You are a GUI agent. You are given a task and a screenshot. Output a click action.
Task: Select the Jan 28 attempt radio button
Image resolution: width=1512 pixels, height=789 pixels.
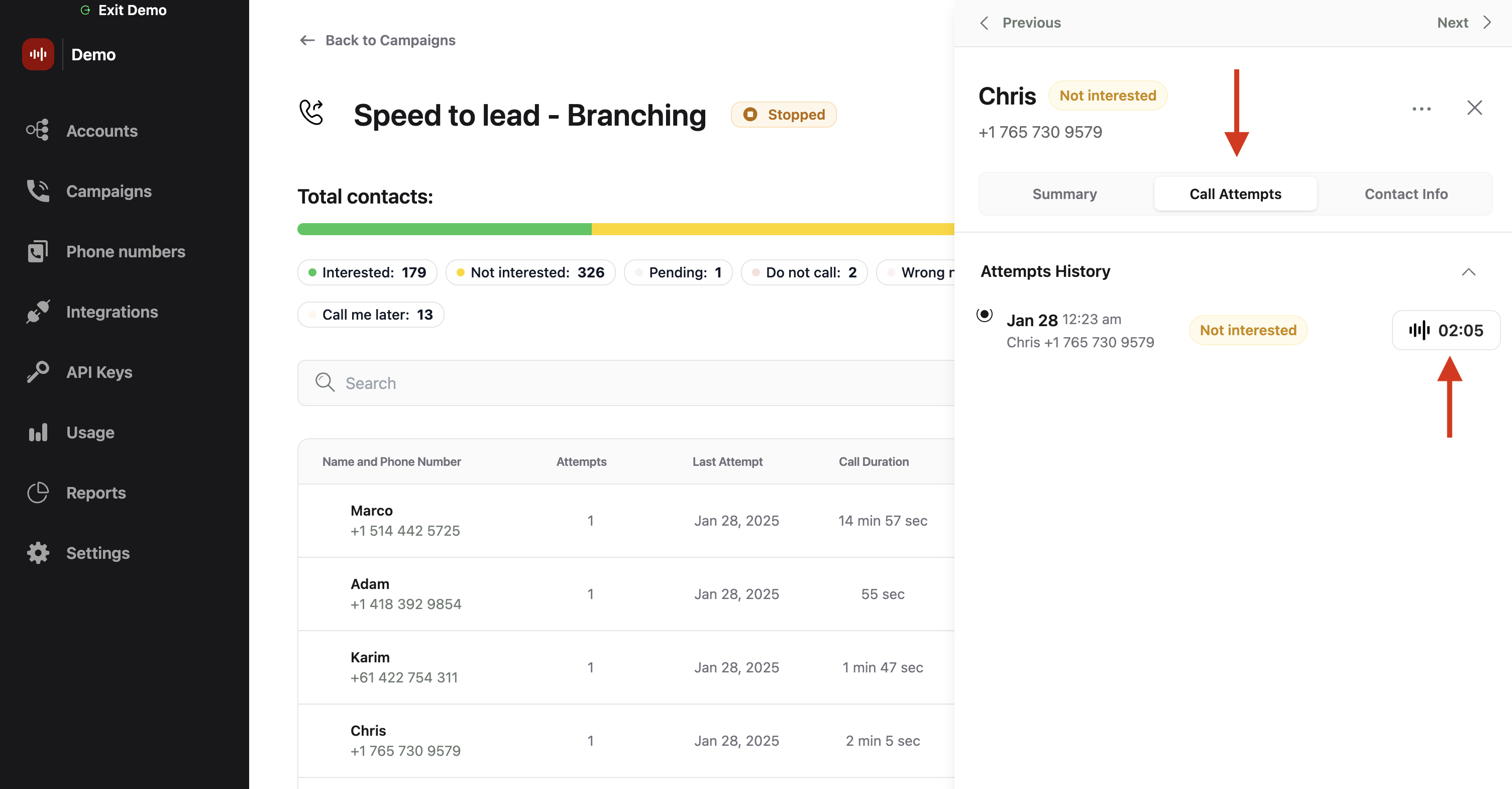pos(985,315)
